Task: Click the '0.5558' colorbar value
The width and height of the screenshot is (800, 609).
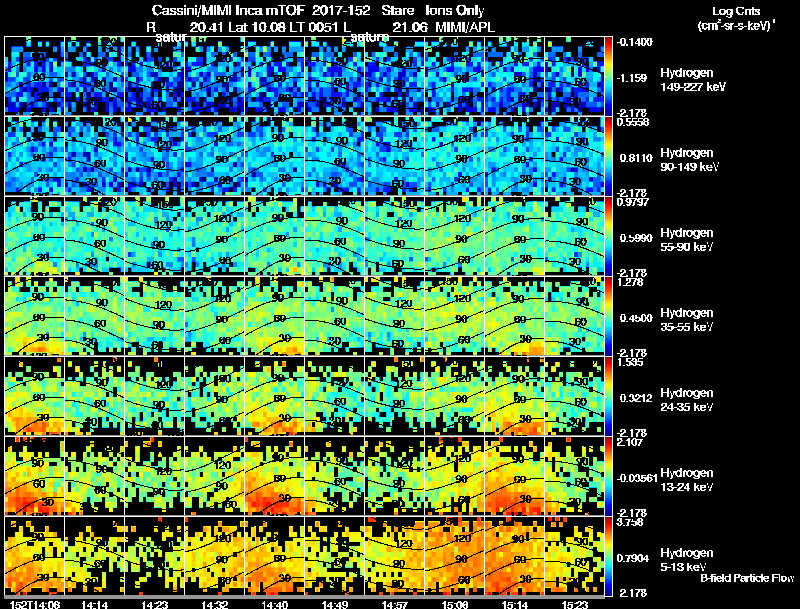Action: tap(633, 122)
